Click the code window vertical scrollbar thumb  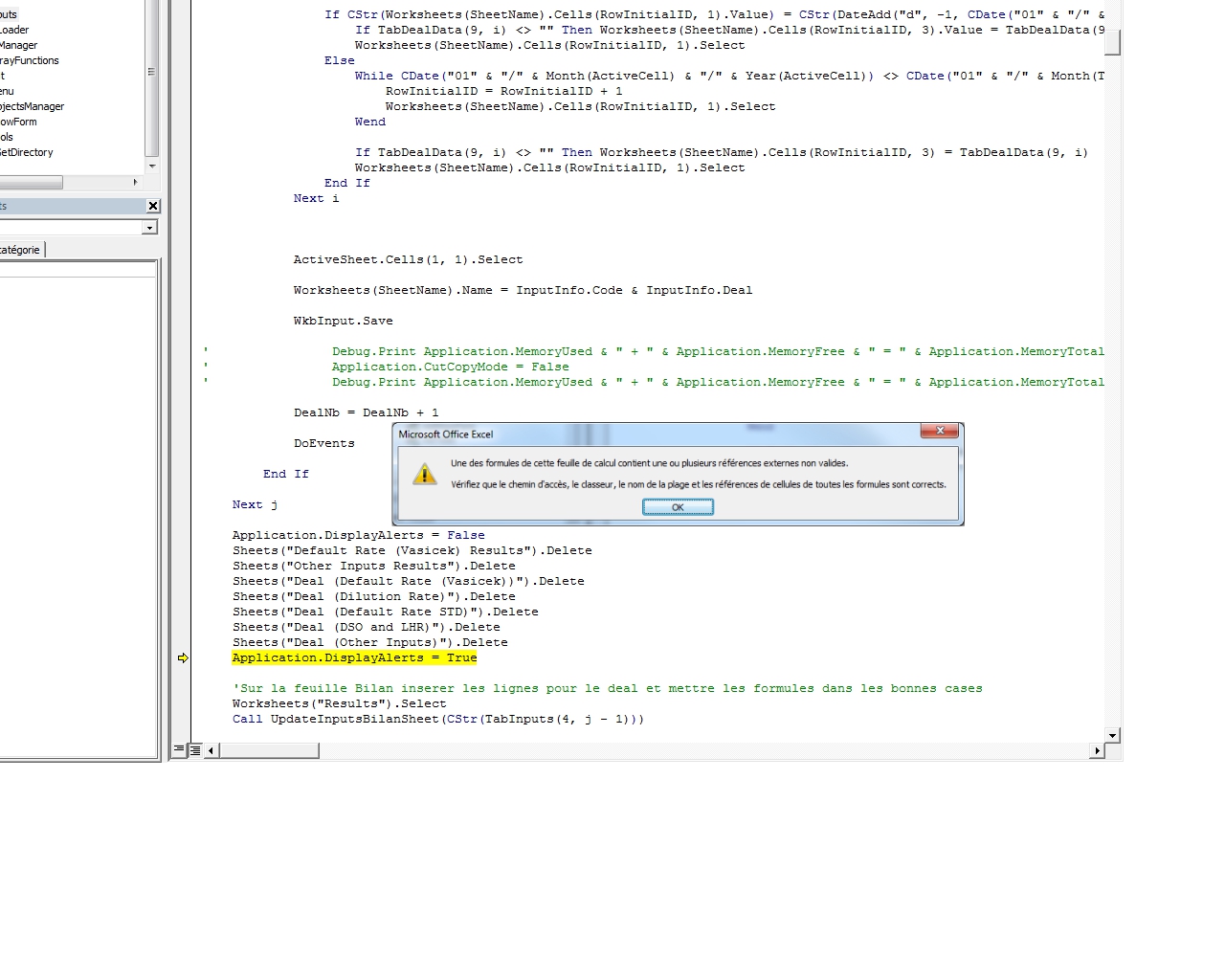[1112, 41]
